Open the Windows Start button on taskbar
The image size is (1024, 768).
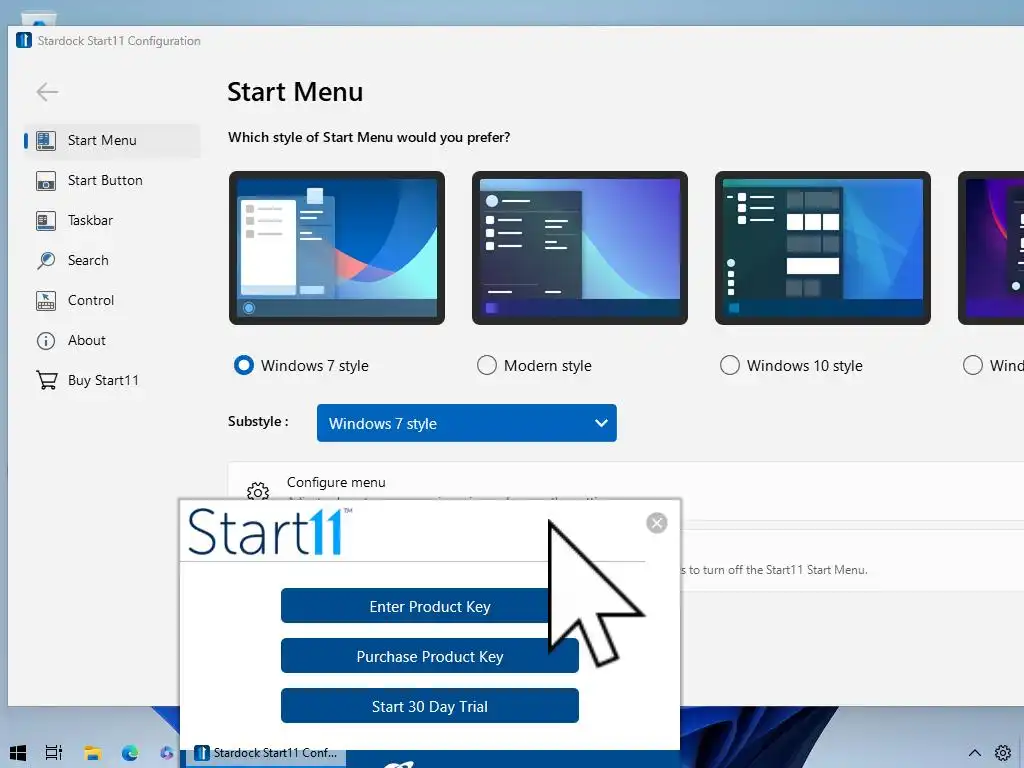[x=18, y=753]
